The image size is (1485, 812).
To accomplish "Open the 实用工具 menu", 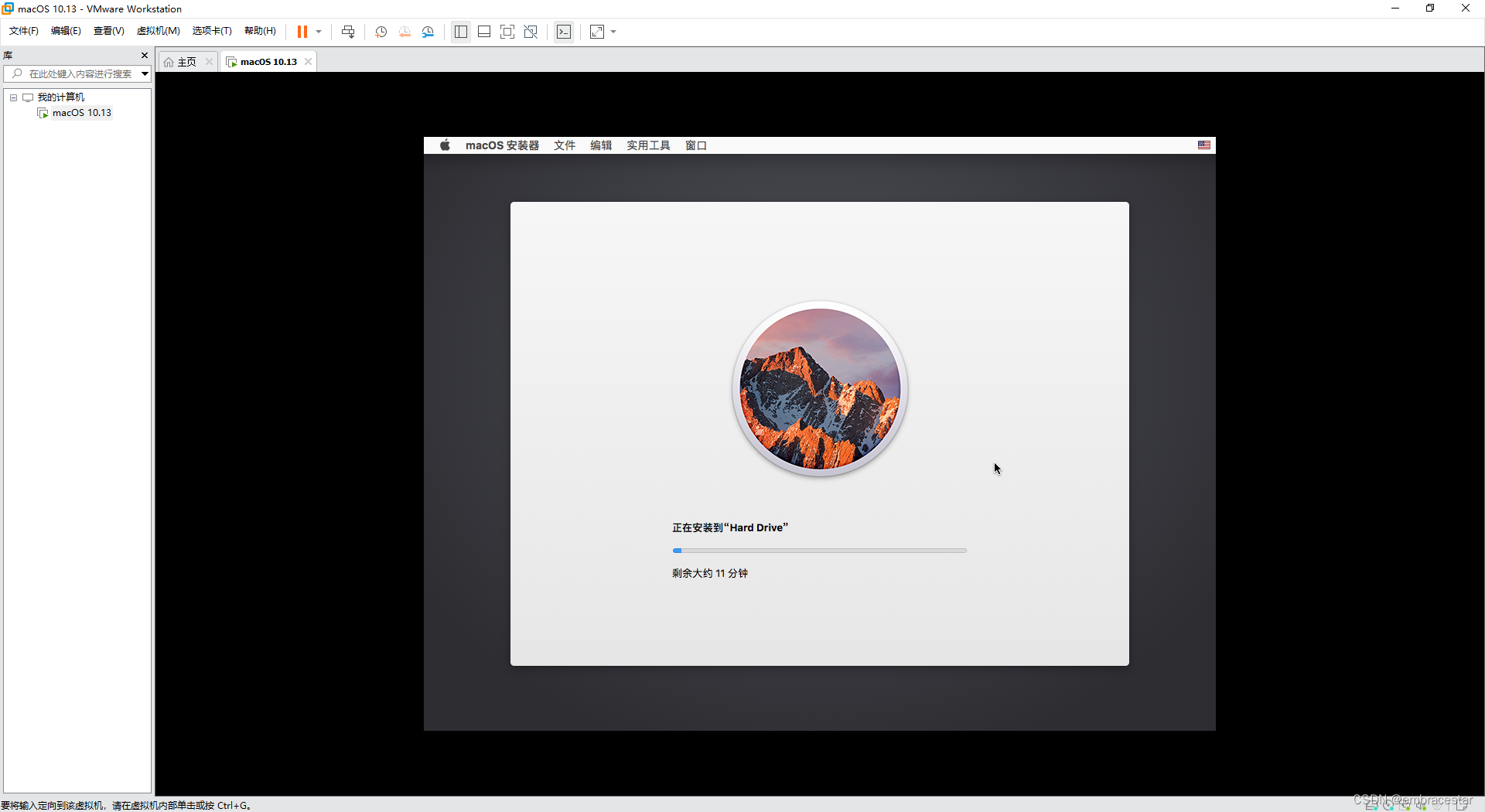I will point(648,145).
